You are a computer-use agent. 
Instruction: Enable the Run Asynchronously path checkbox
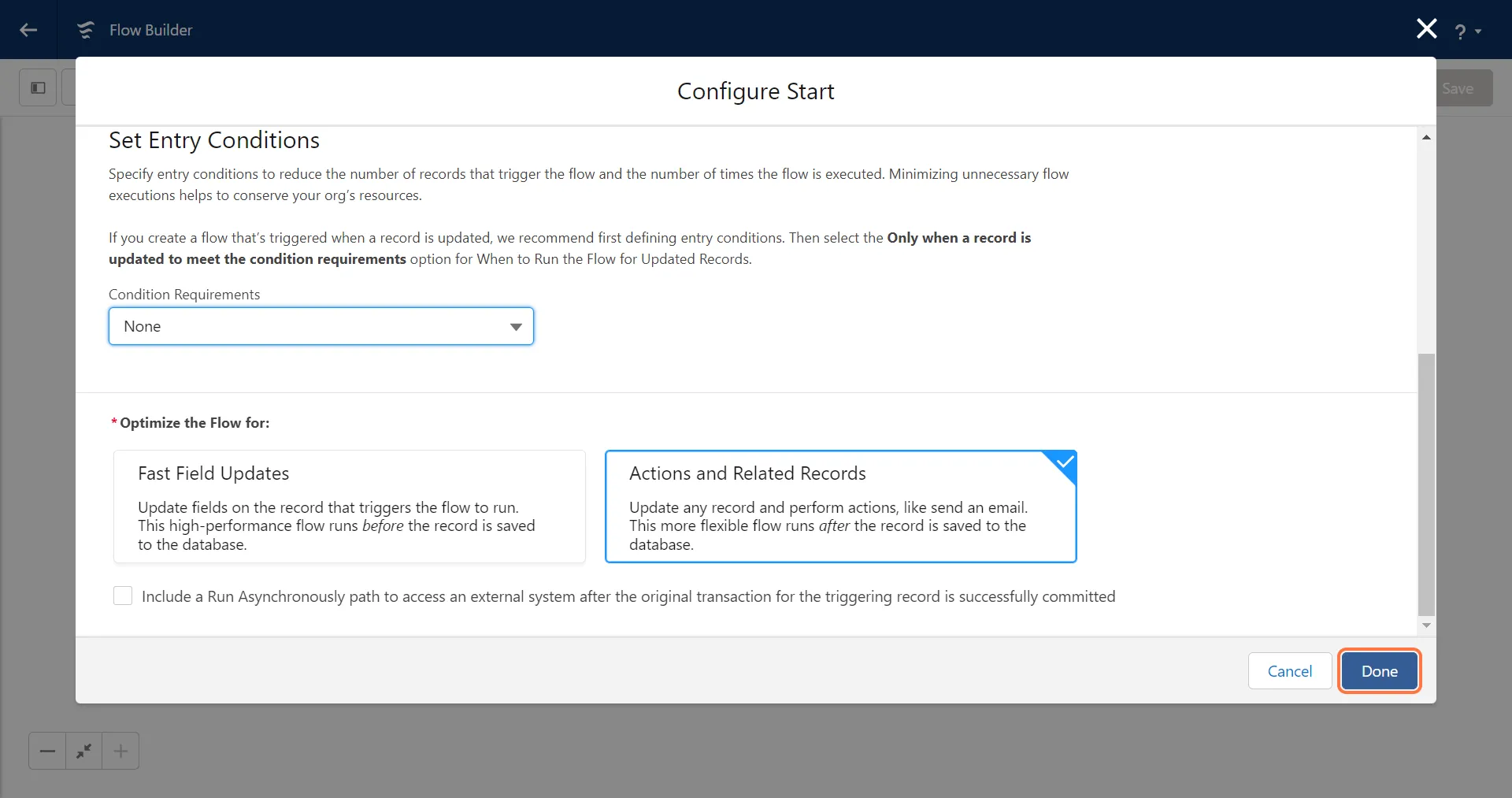[123, 596]
